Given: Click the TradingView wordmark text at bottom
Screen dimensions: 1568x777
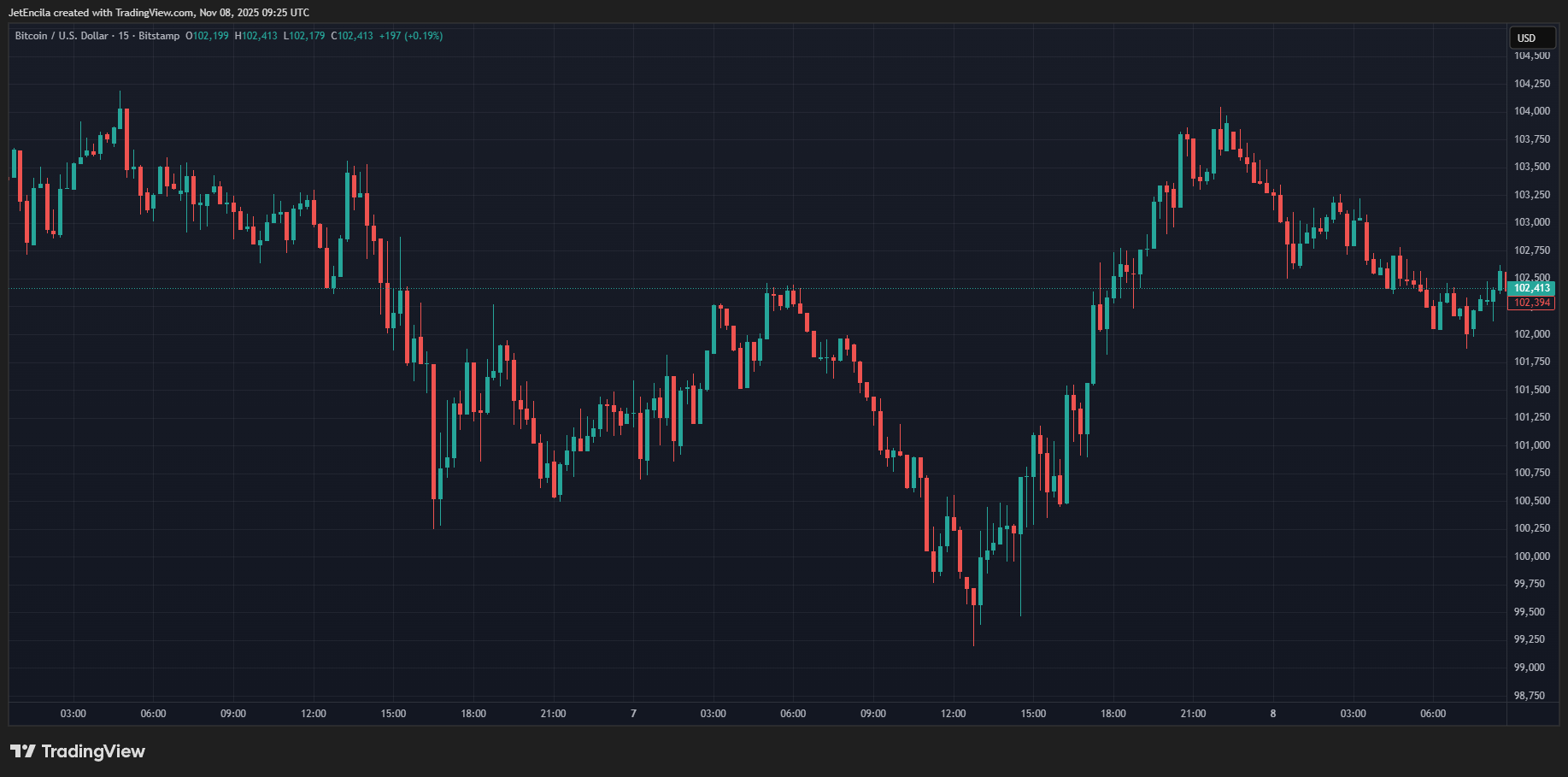Looking at the screenshot, I should click(x=93, y=751).
